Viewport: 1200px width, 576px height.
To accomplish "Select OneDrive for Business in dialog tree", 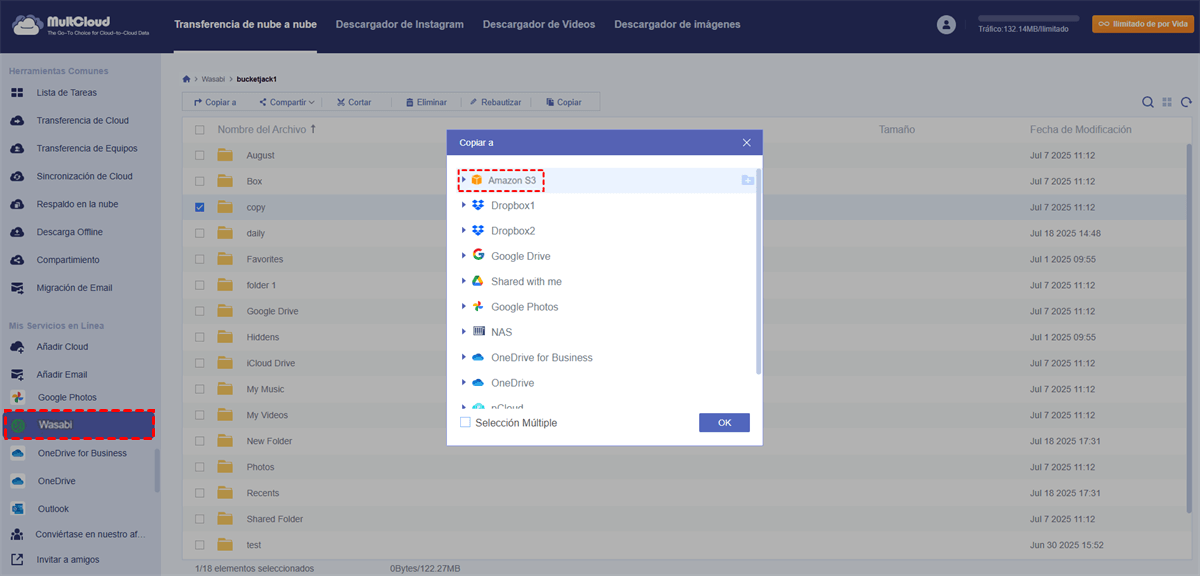I will [x=541, y=358].
